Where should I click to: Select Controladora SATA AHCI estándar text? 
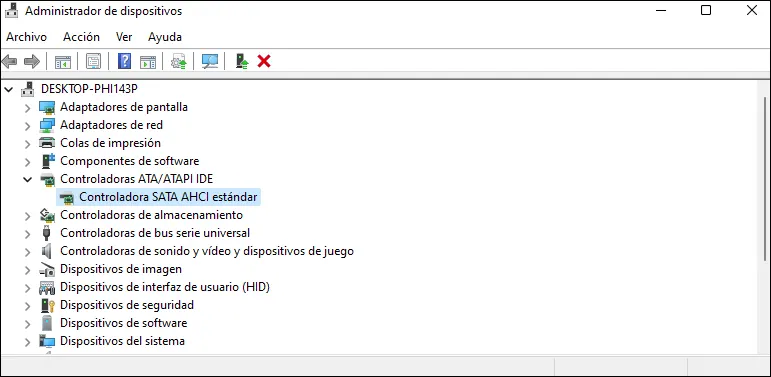click(168, 197)
